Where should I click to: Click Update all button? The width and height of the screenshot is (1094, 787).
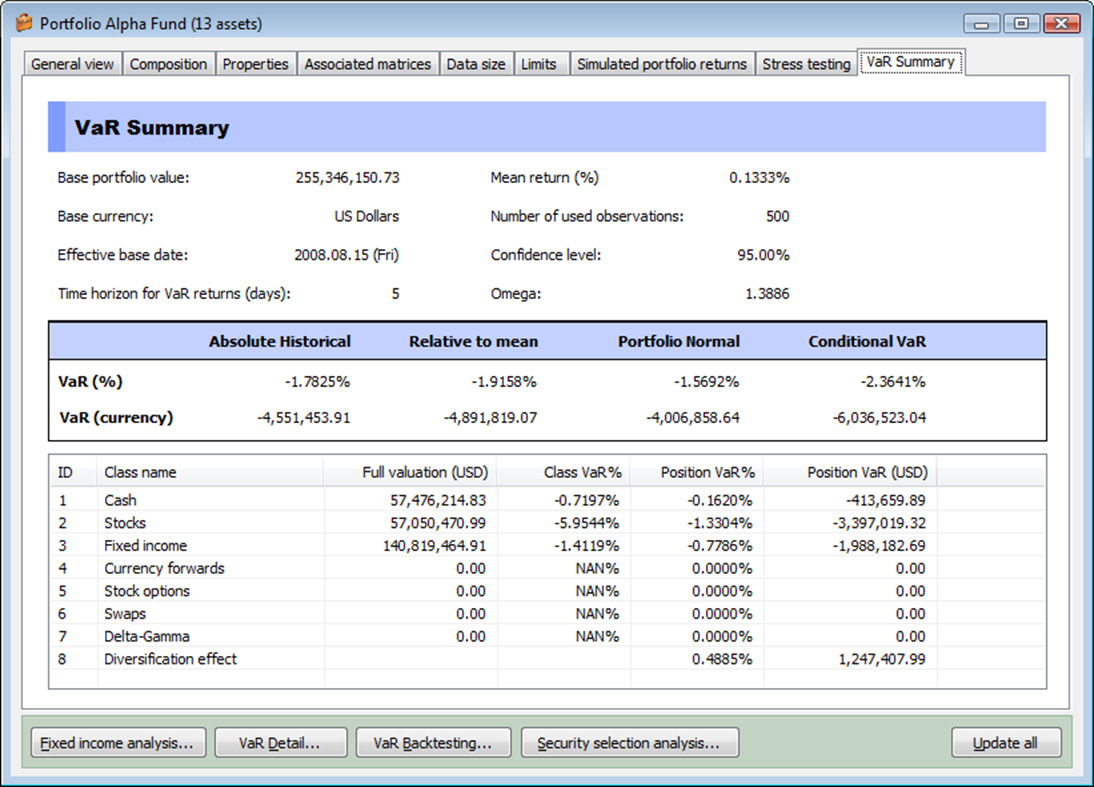[1006, 743]
